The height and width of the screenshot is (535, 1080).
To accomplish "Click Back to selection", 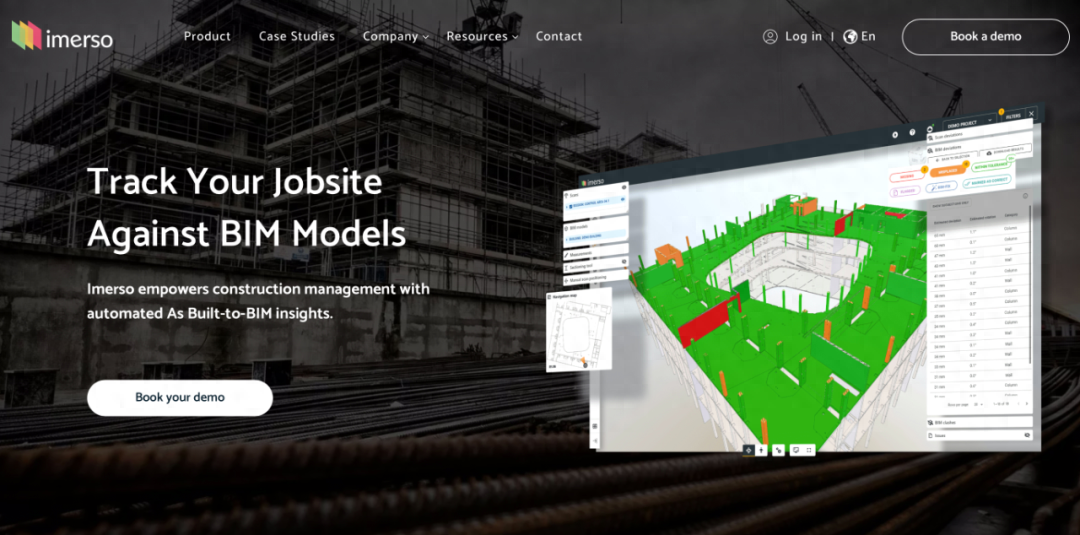I will 953,158.
